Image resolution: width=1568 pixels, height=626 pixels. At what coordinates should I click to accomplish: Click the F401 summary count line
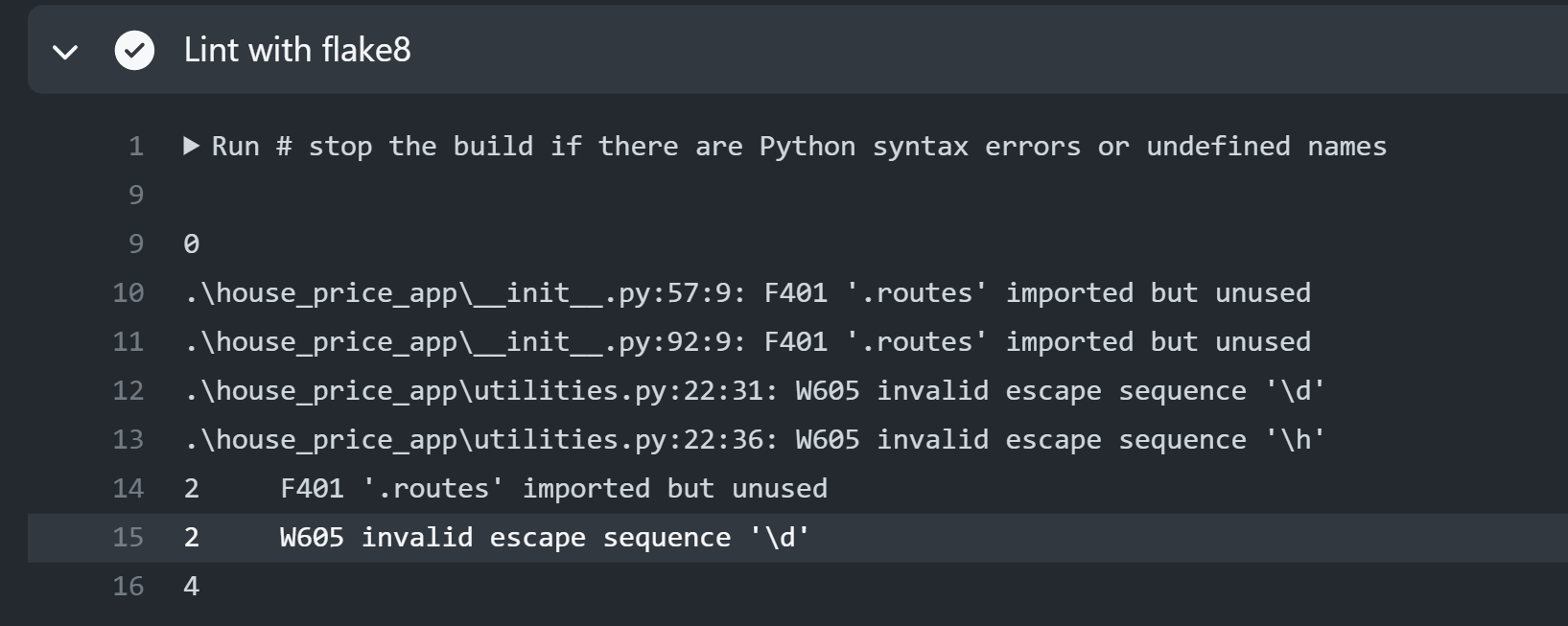click(505, 489)
